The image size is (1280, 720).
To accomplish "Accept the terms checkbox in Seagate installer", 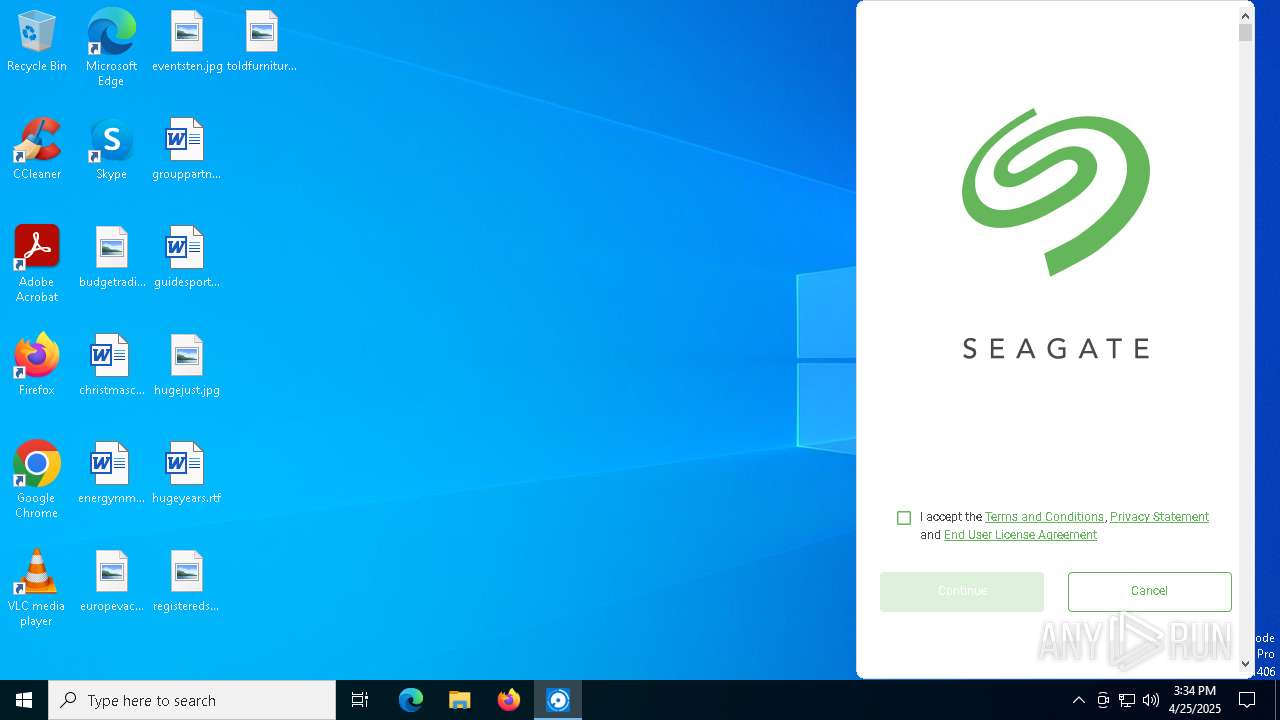I will coord(904,518).
